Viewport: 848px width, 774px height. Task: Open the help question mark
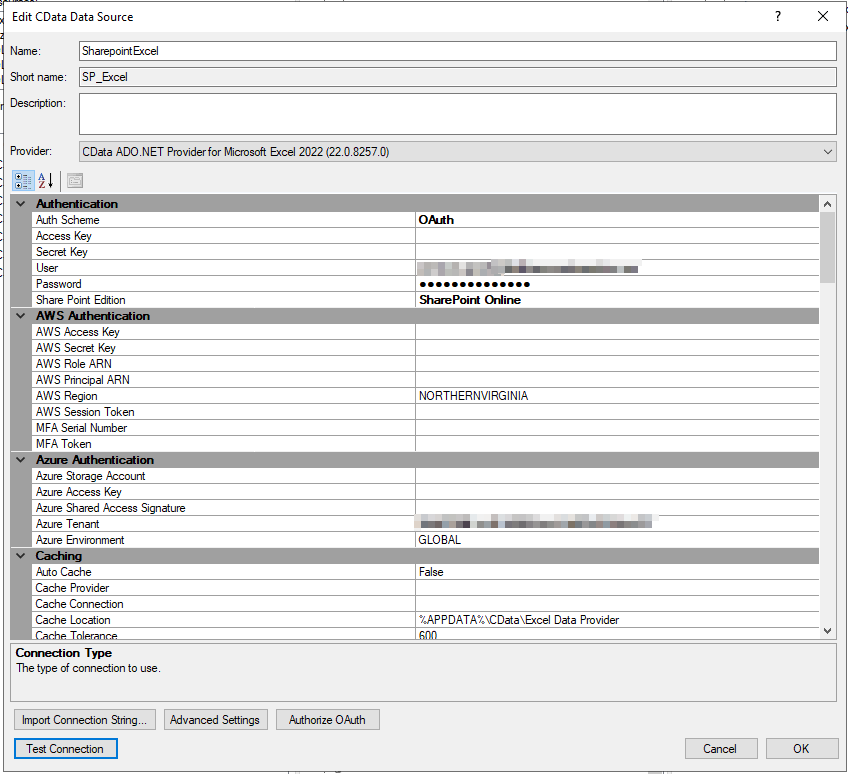pos(778,16)
